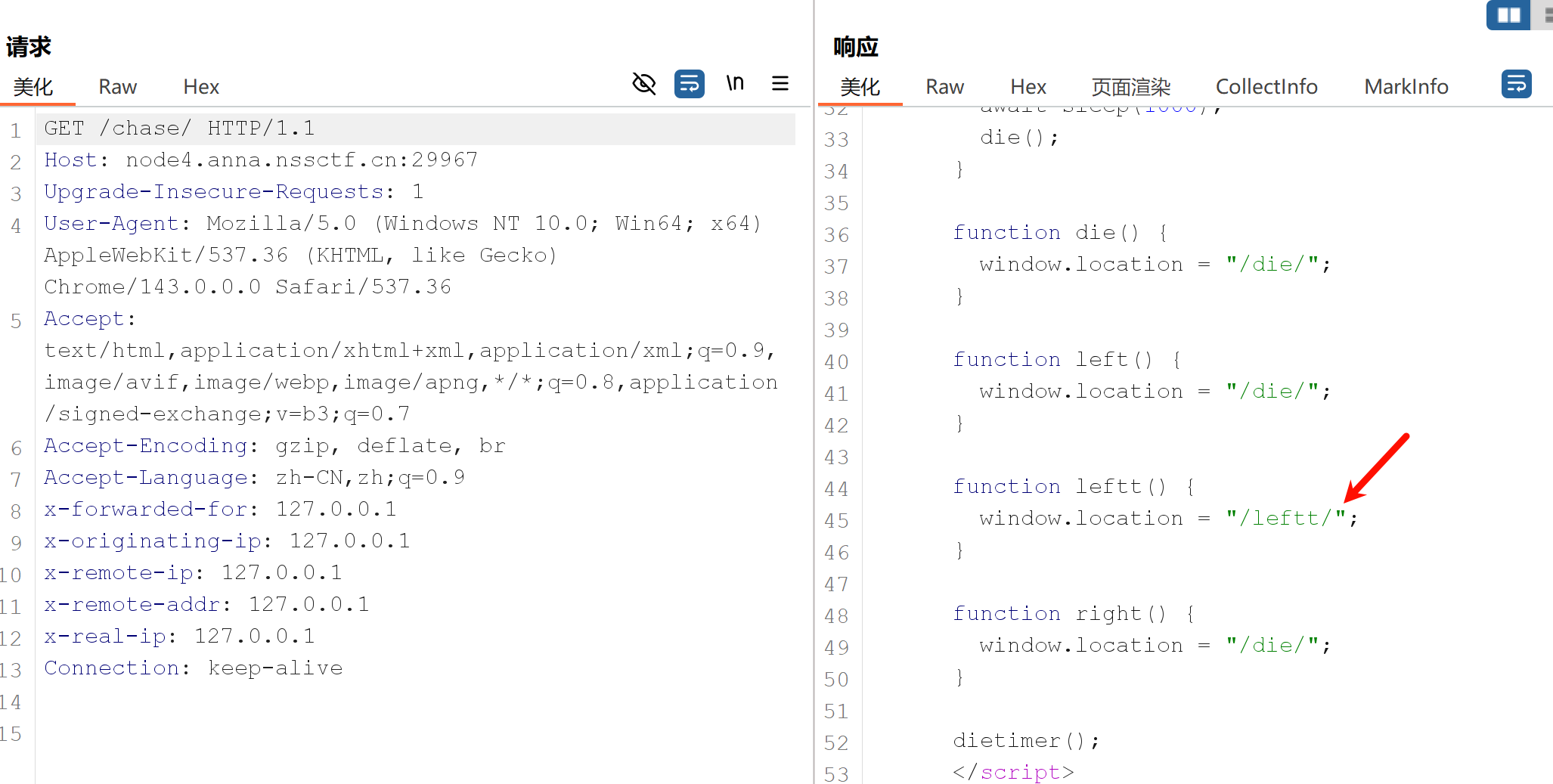Viewport: 1553px width, 784px height.
Task: Toggle hiding of non-printable characters in request
Action: click(x=643, y=83)
